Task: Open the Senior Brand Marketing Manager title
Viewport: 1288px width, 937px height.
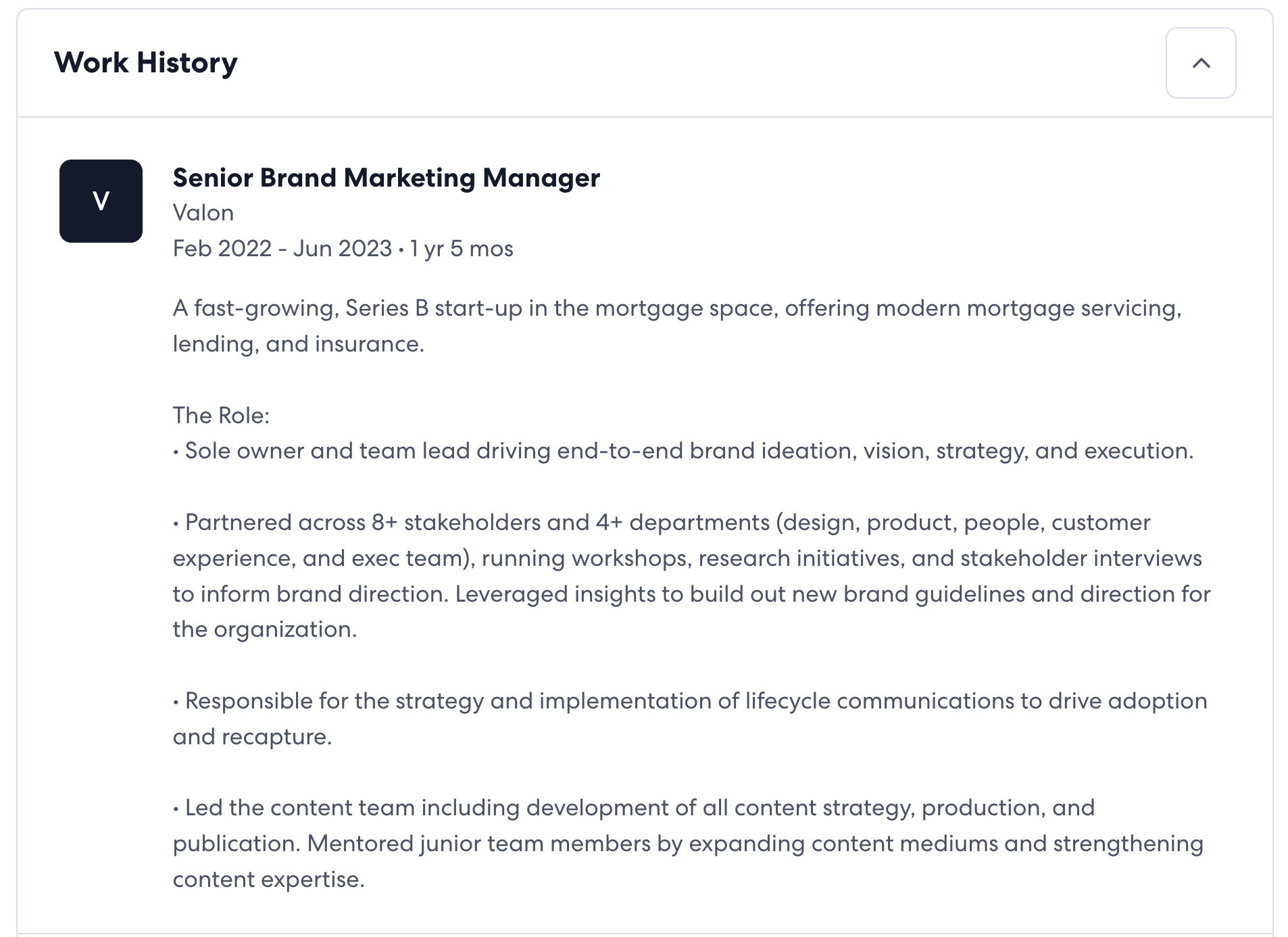Action: coord(386,178)
